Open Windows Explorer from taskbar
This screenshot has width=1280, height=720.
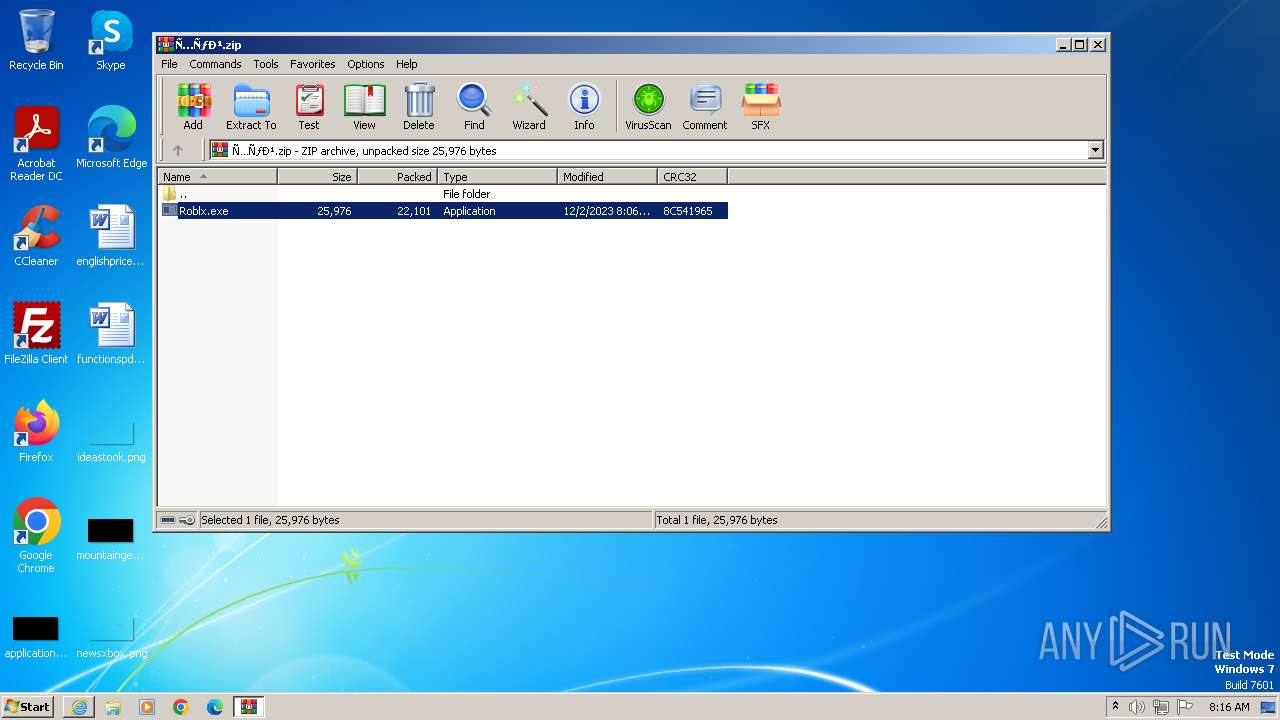tap(113, 707)
